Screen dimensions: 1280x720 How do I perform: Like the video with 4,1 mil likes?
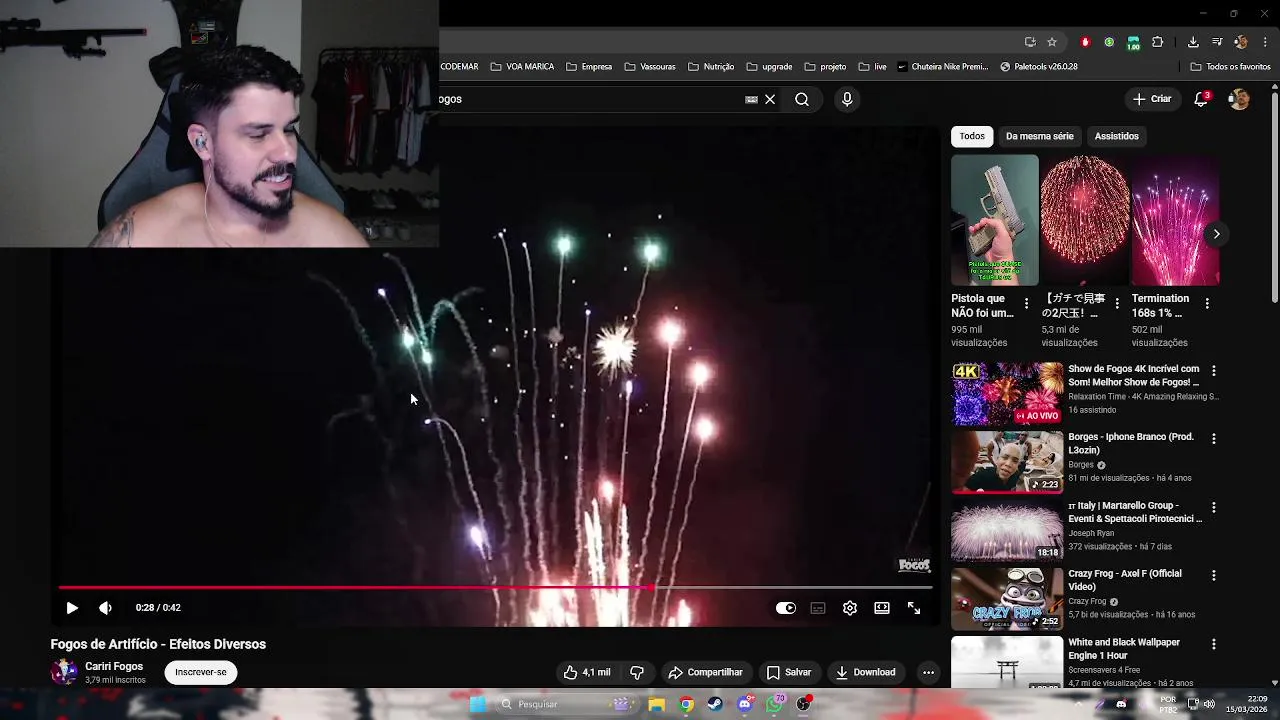(x=587, y=672)
